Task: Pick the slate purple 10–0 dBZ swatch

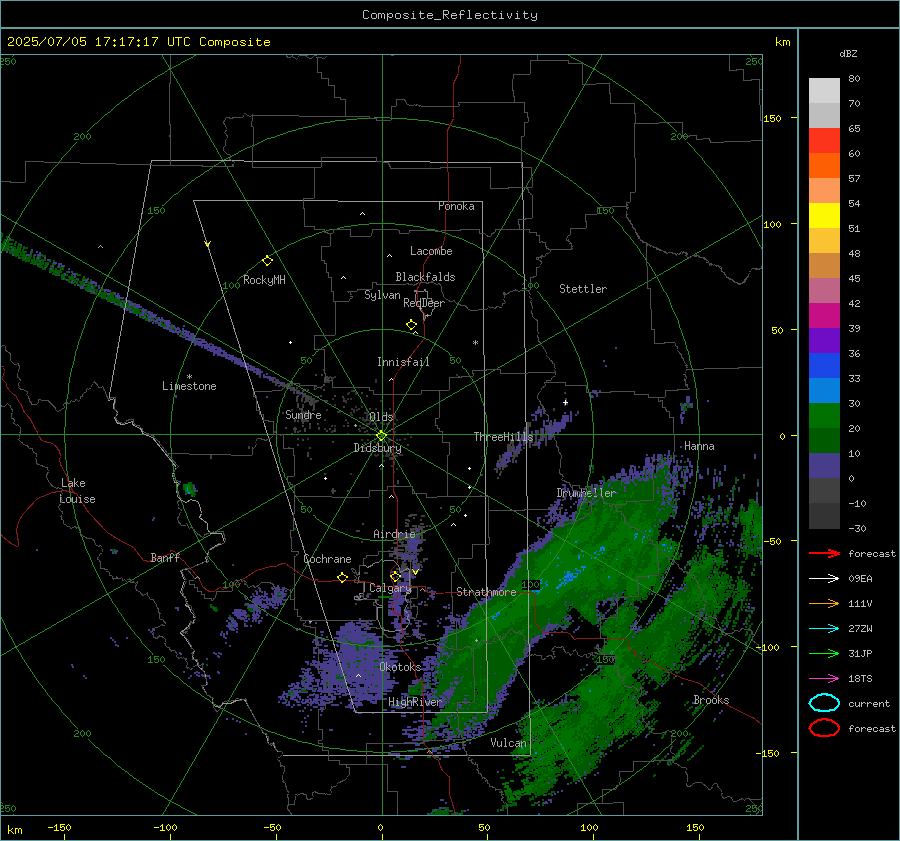Action: tap(824, 466)
